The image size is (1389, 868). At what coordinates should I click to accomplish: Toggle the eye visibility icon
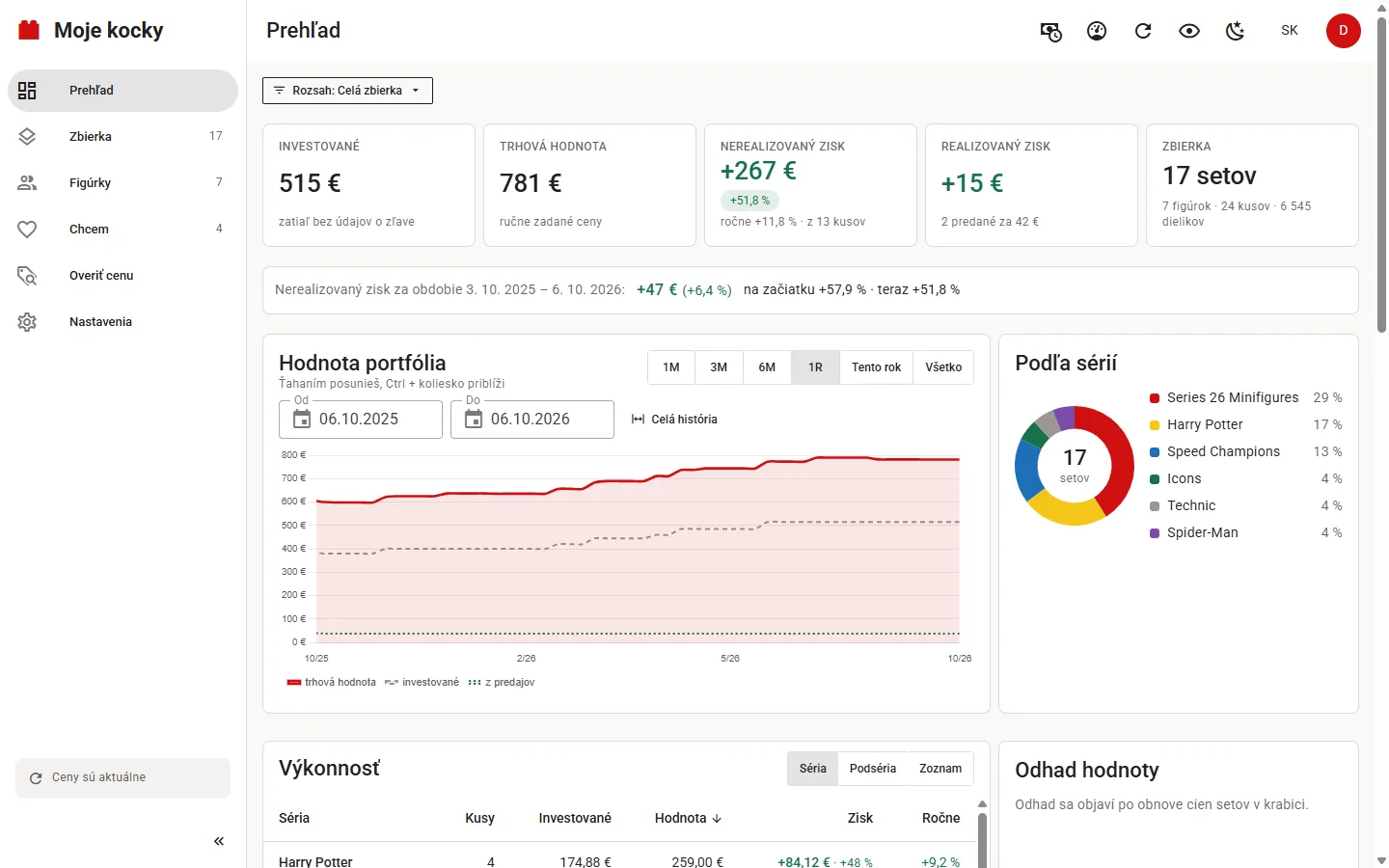[x=1189, y=31]
